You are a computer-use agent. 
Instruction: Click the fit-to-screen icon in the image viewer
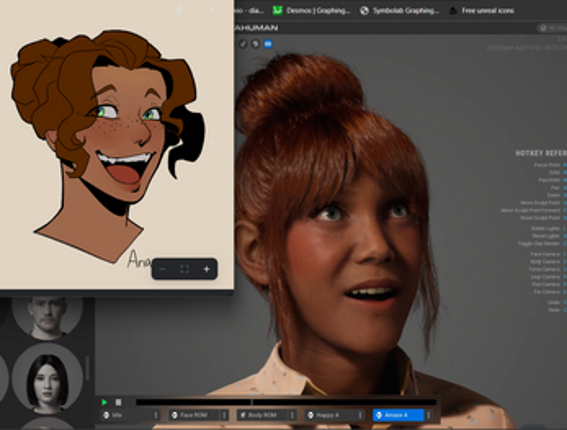tap(184, 269)
